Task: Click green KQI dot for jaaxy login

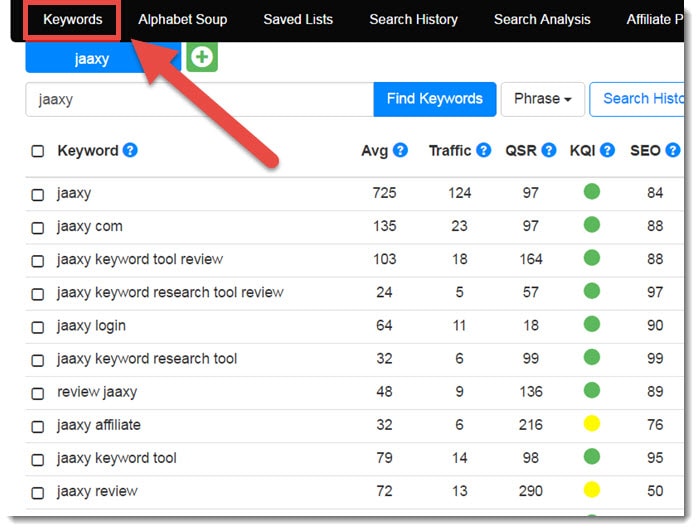Action: click(592, 324)
